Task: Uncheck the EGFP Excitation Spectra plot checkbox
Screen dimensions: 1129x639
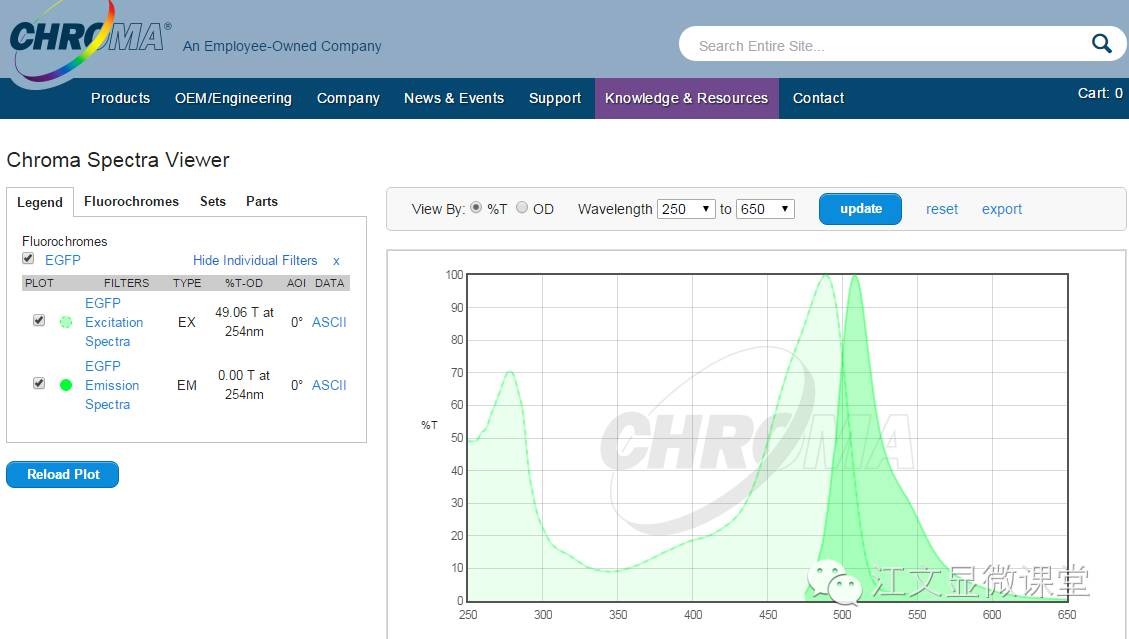Action: tap(39, 320)
